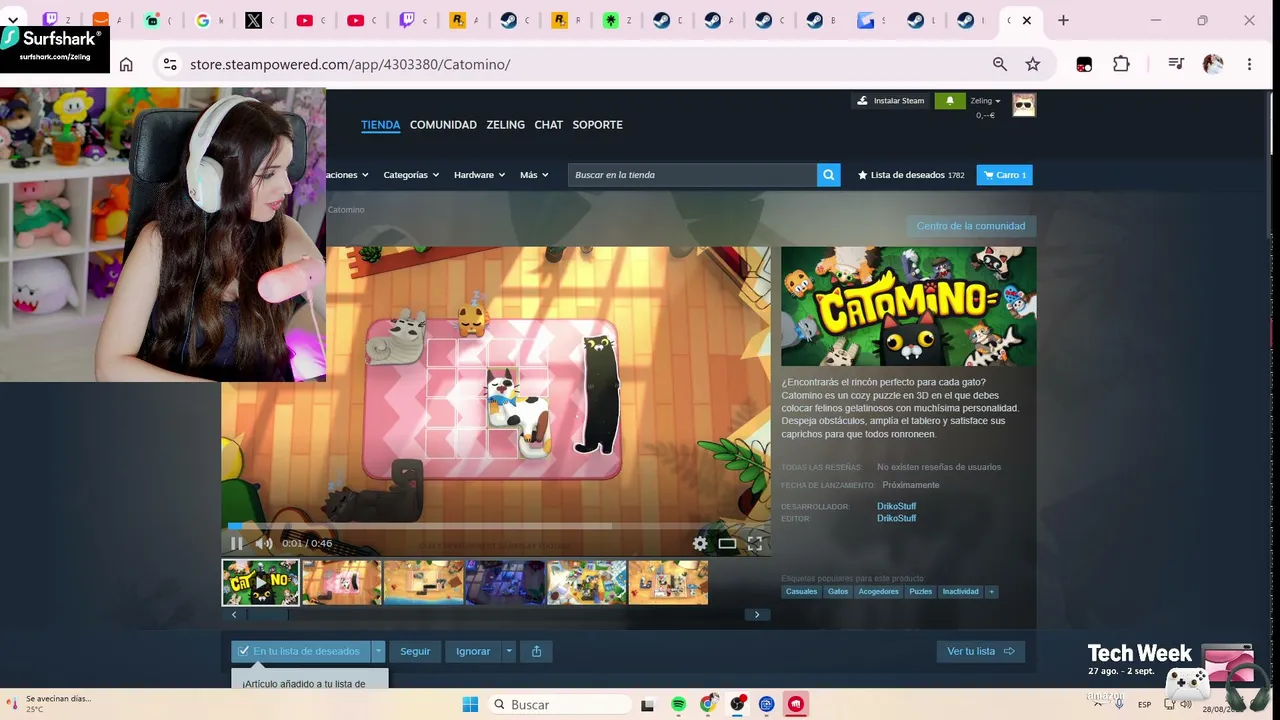This screenshot has height=720, width=1280.
Task: Mute the trailer volume speaker icon
Action: 264,543
